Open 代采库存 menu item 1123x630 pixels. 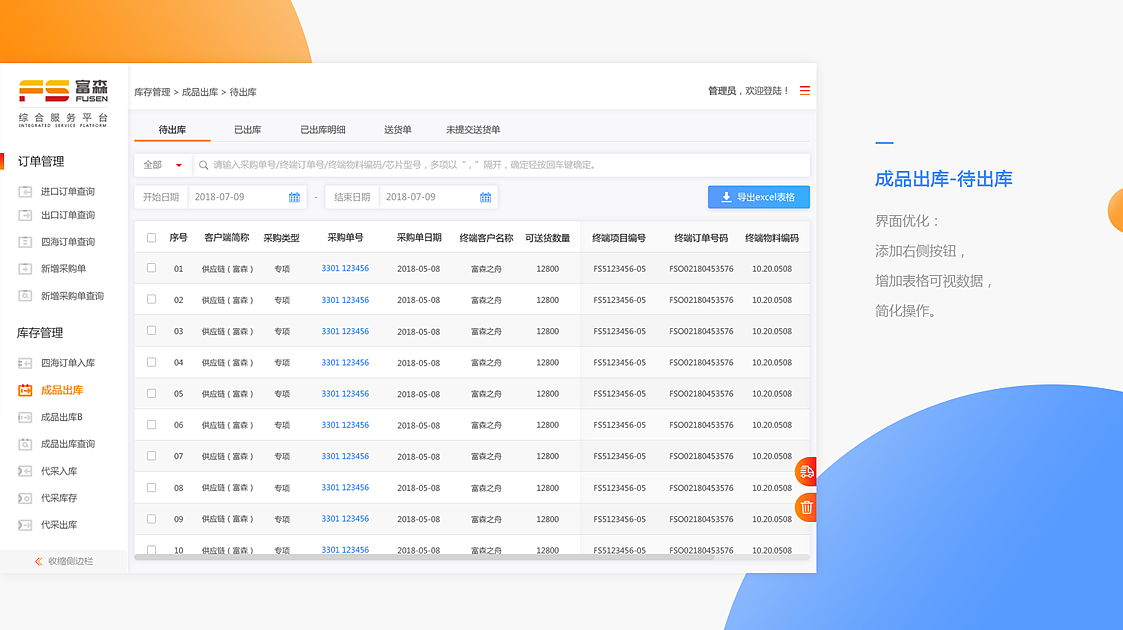coord(59,498)
